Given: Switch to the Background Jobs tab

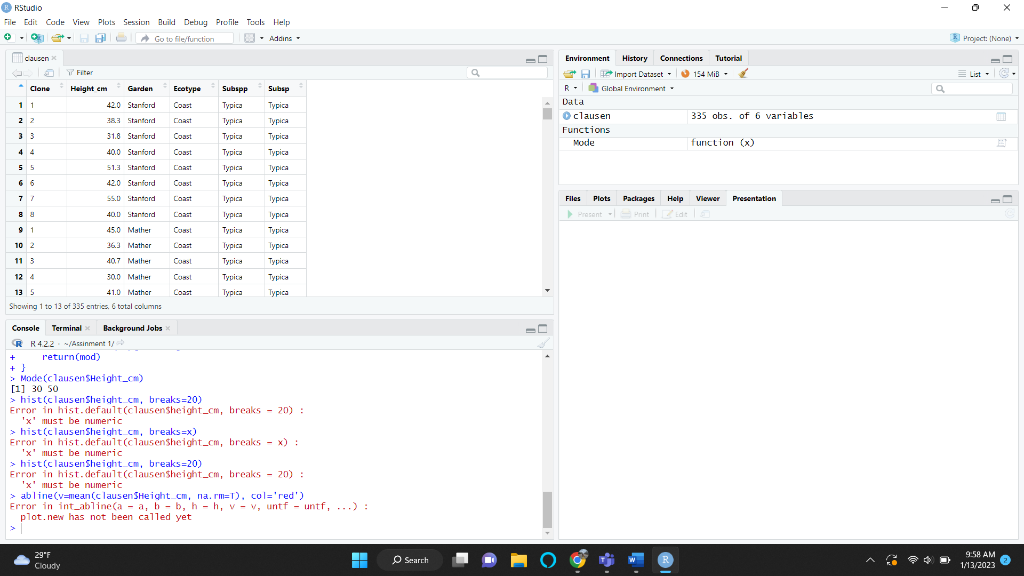Looking at the screenshot, I should (x=132, y=328).
